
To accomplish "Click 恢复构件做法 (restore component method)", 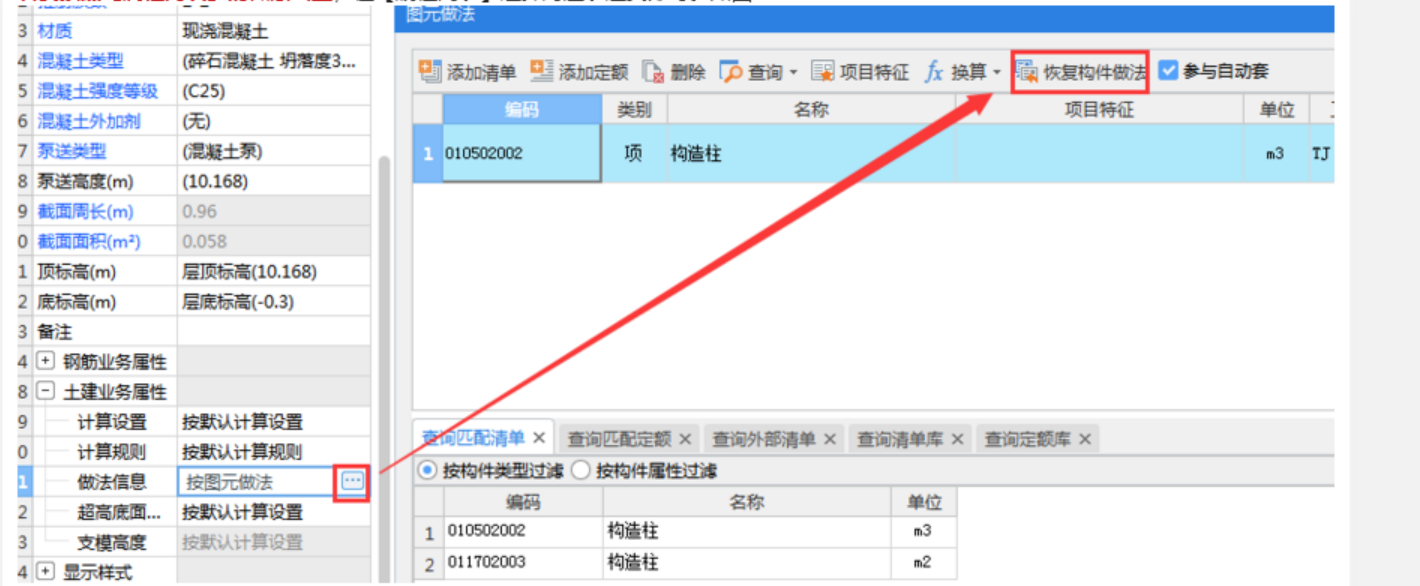I will point(1080,72).
